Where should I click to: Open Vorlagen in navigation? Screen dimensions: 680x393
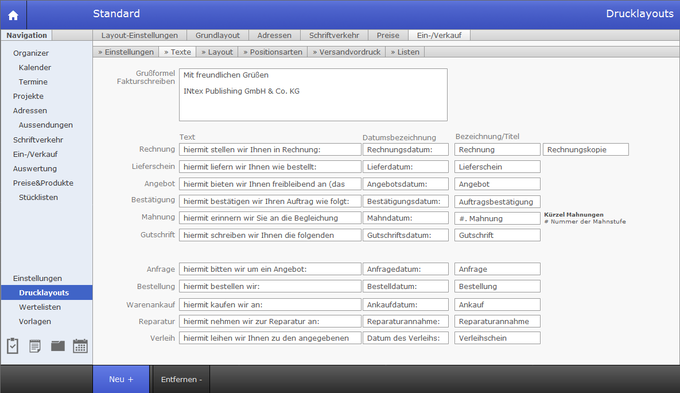point(35,321)
